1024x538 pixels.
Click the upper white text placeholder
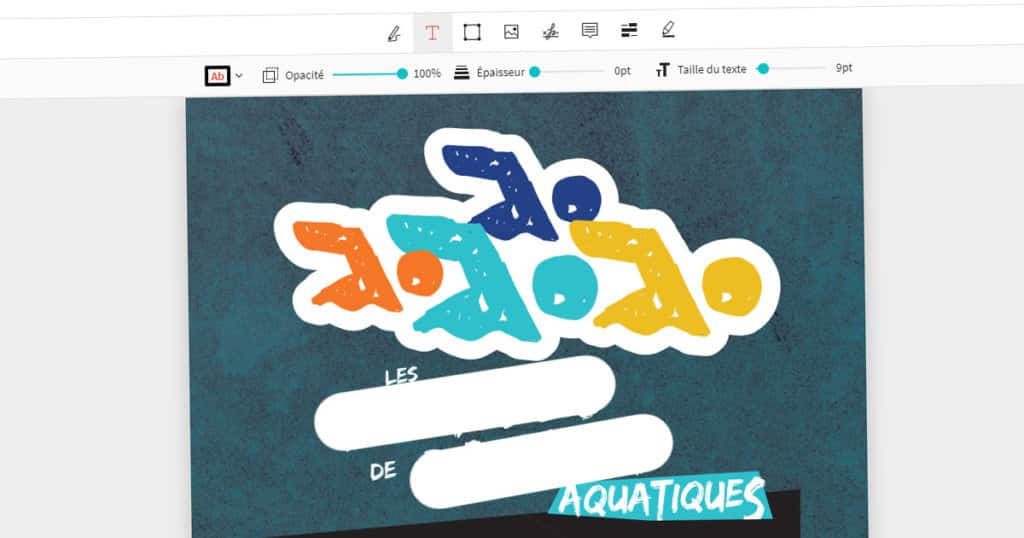coord(465,403)
